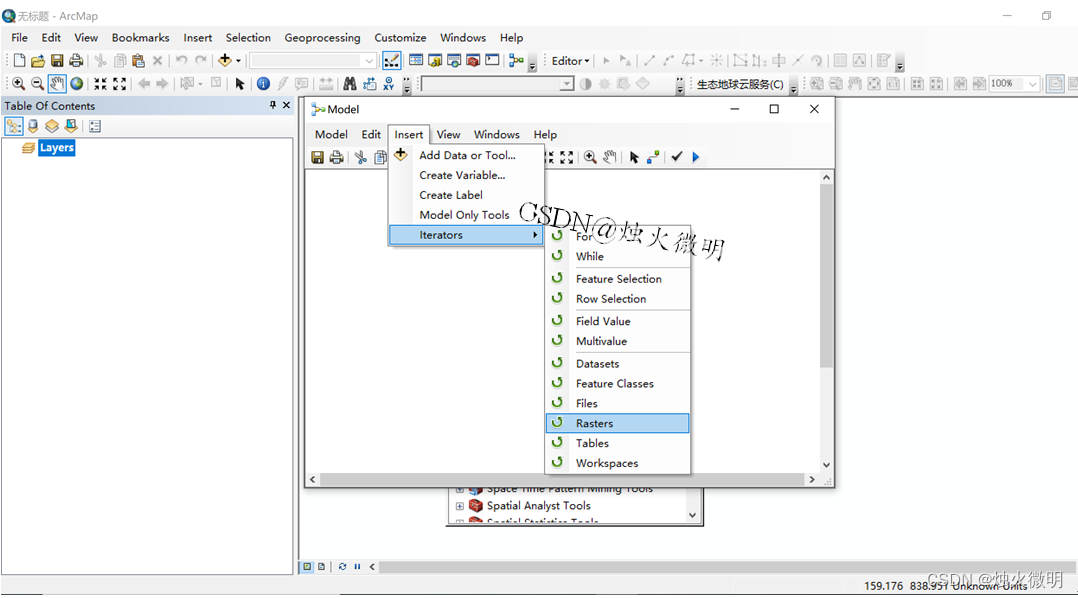
Task: Click the Full Extent globe icon
Action: click(76, 84)
